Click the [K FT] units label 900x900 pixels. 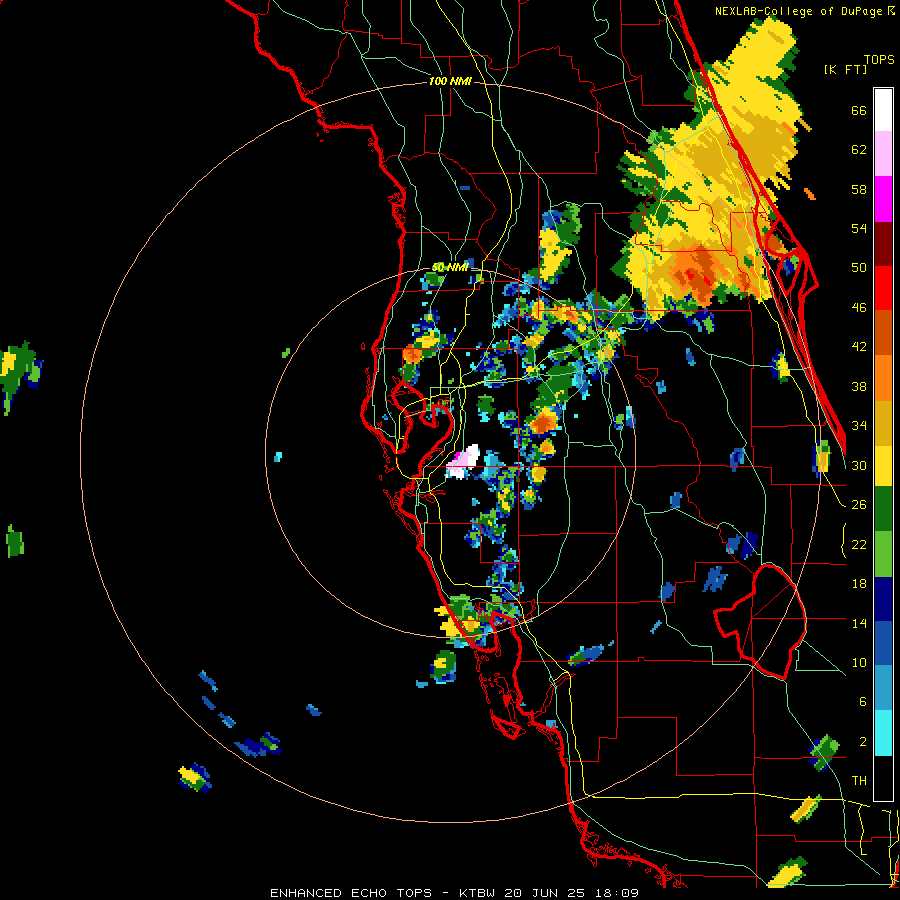click(845, 69)
